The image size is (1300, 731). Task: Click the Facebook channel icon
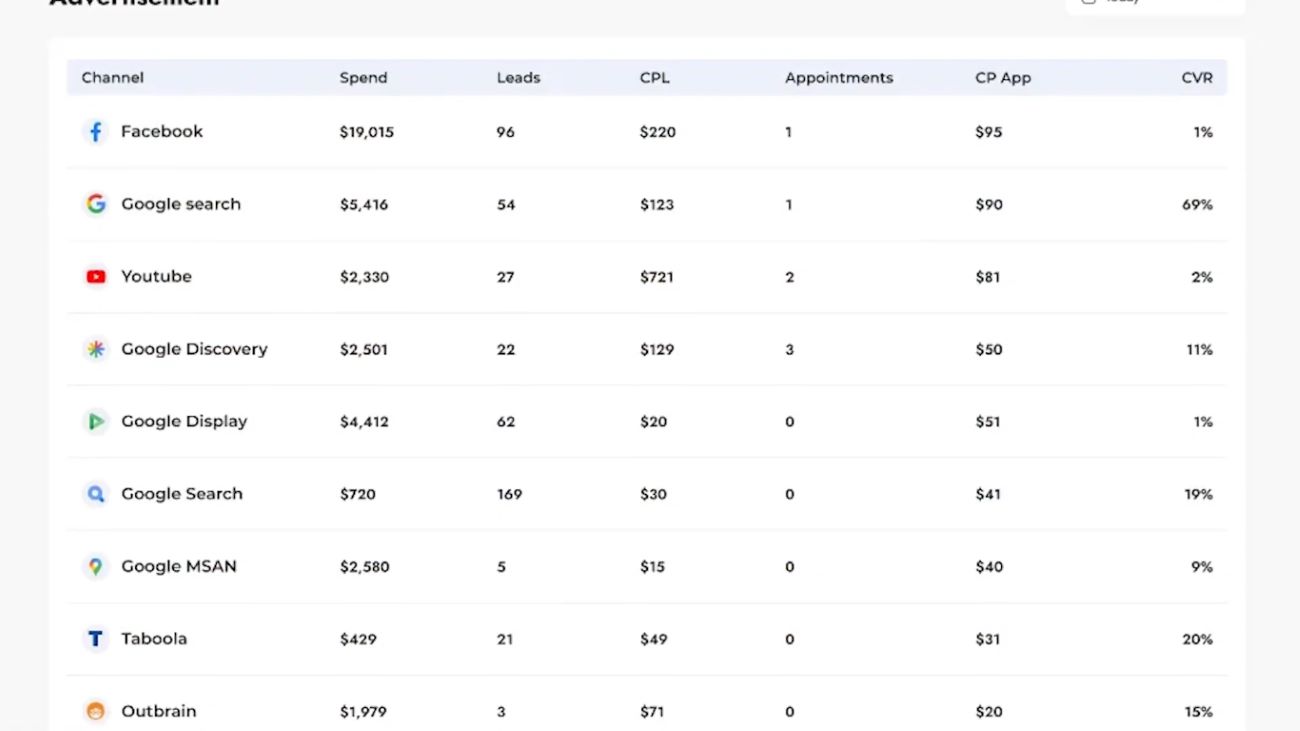coord(95,132)
